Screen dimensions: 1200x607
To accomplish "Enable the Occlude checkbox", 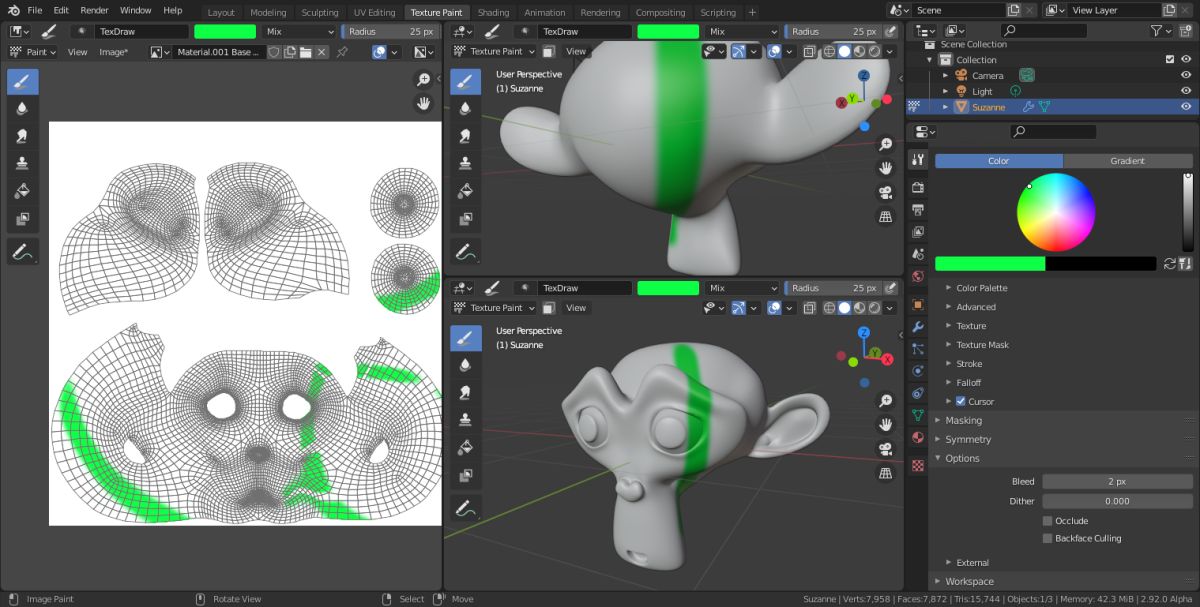I will pos(1048,520).
